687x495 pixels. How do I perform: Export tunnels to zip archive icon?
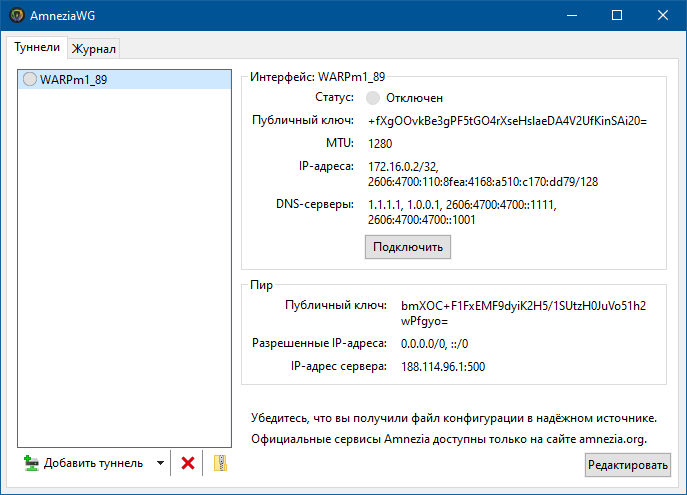click(x=221, y=463)
